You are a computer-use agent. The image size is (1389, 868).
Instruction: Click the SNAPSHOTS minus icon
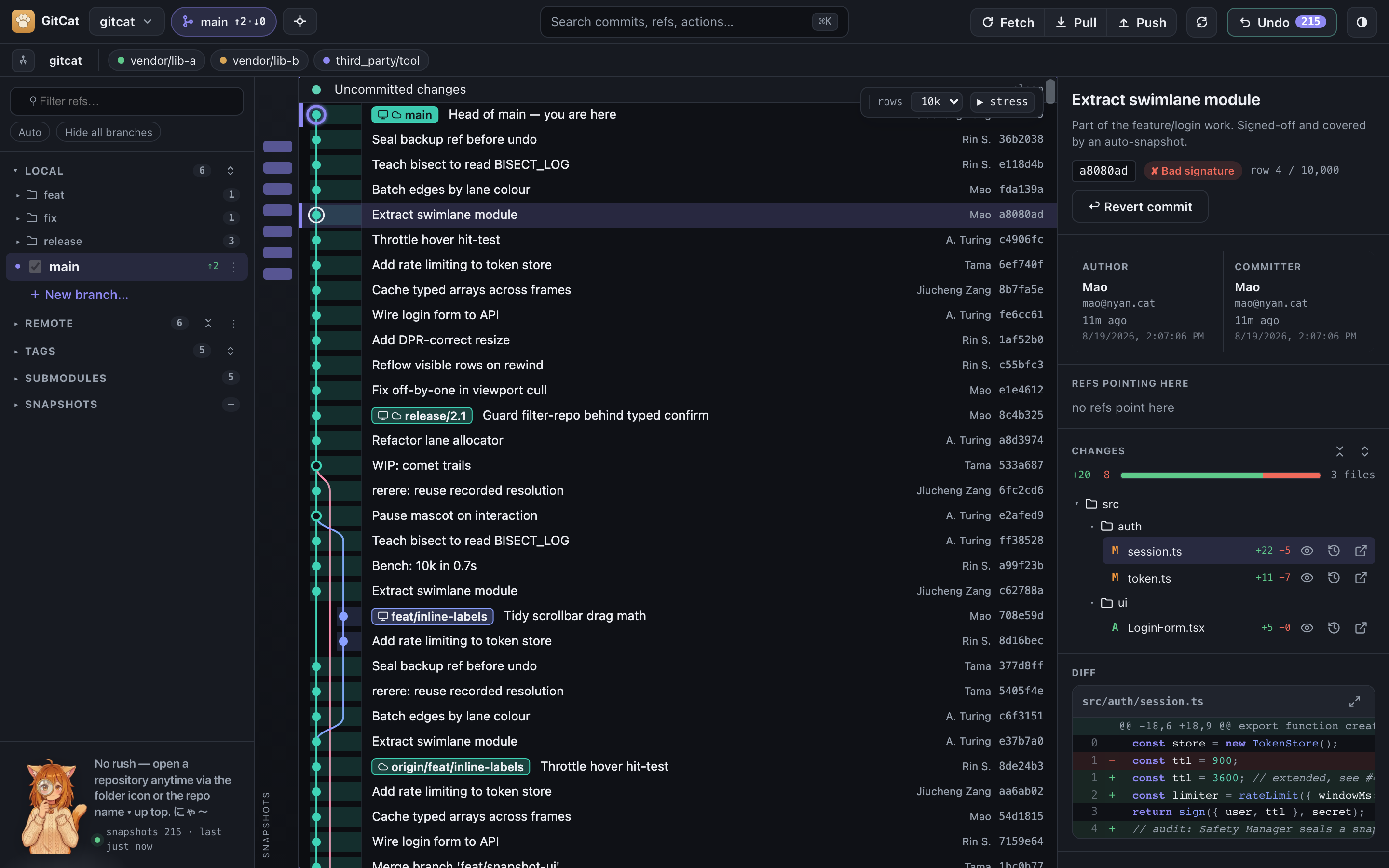[231, 404]
